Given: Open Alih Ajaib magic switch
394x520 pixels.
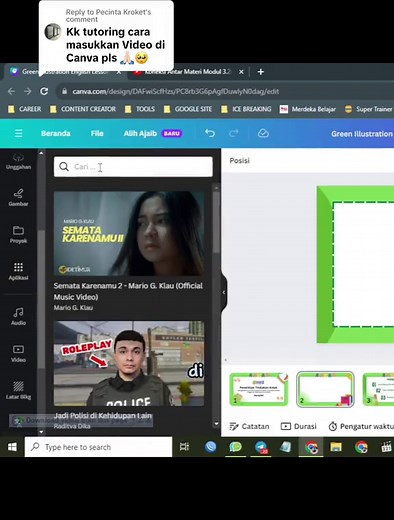Looking at the screenshot, I should tap(153, 134).
